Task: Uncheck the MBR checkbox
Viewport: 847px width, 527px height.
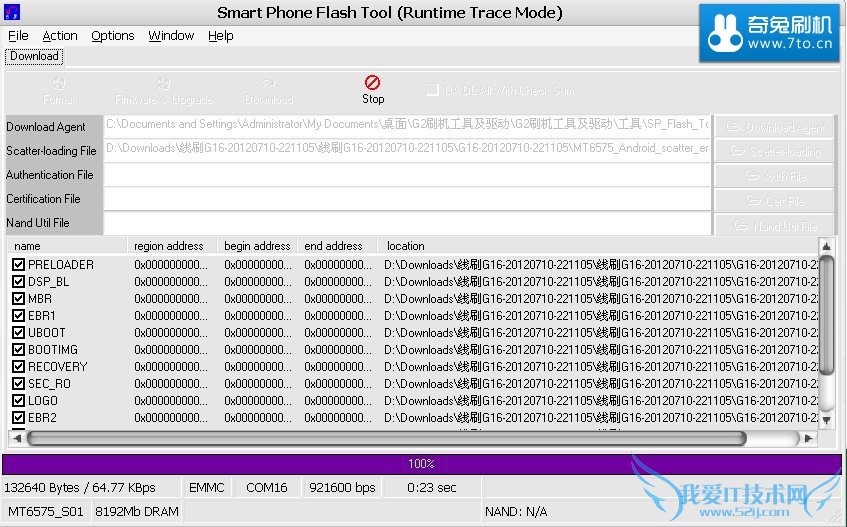Action: [x=18, y=299]
